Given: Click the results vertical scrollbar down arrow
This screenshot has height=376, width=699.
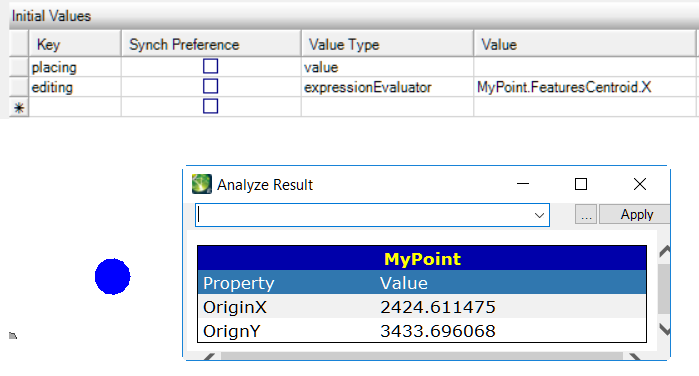Looking at the screenshot, I should coord(664,330).
